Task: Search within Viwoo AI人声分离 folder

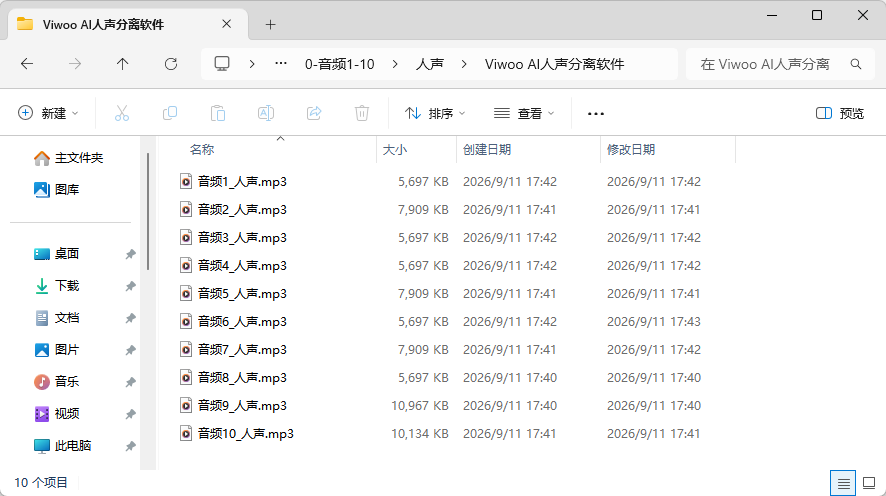Action: pyautogui.click(x=765, y=64)
